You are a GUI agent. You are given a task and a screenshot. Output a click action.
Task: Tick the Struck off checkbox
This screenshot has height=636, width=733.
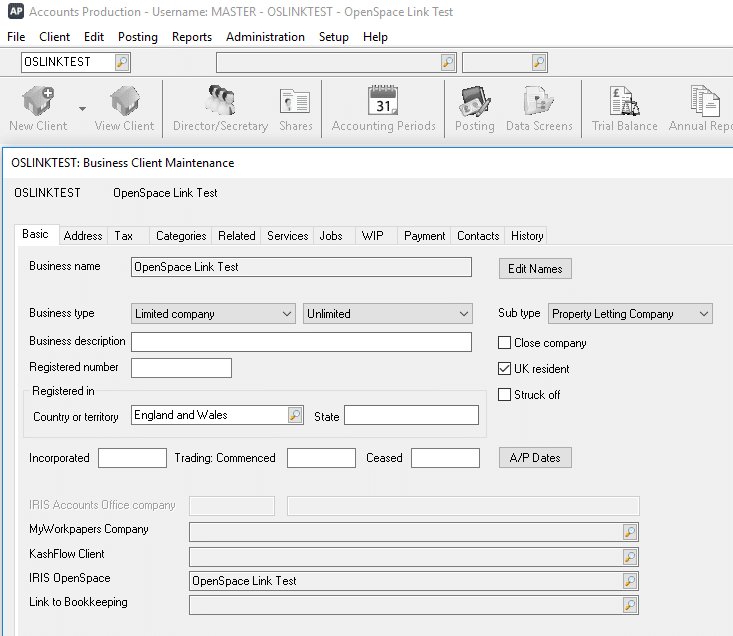click(x=504, y=394)
